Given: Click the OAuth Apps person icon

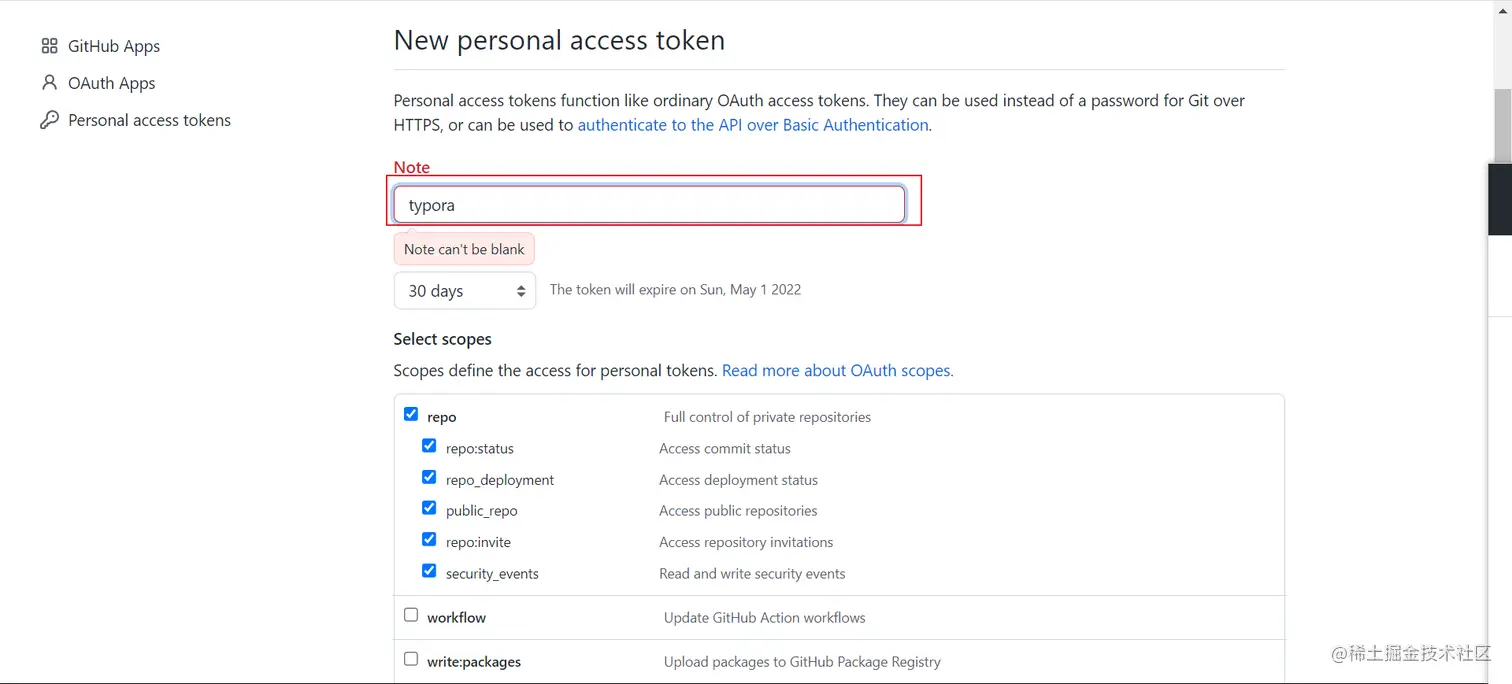Looking at the screenshot, I should pyautogui.click(x=49, y=83).
